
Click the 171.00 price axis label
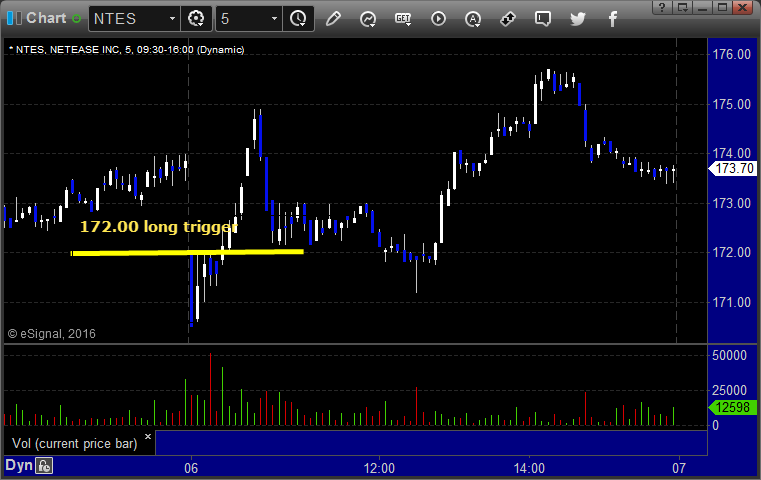pos(731,302)
